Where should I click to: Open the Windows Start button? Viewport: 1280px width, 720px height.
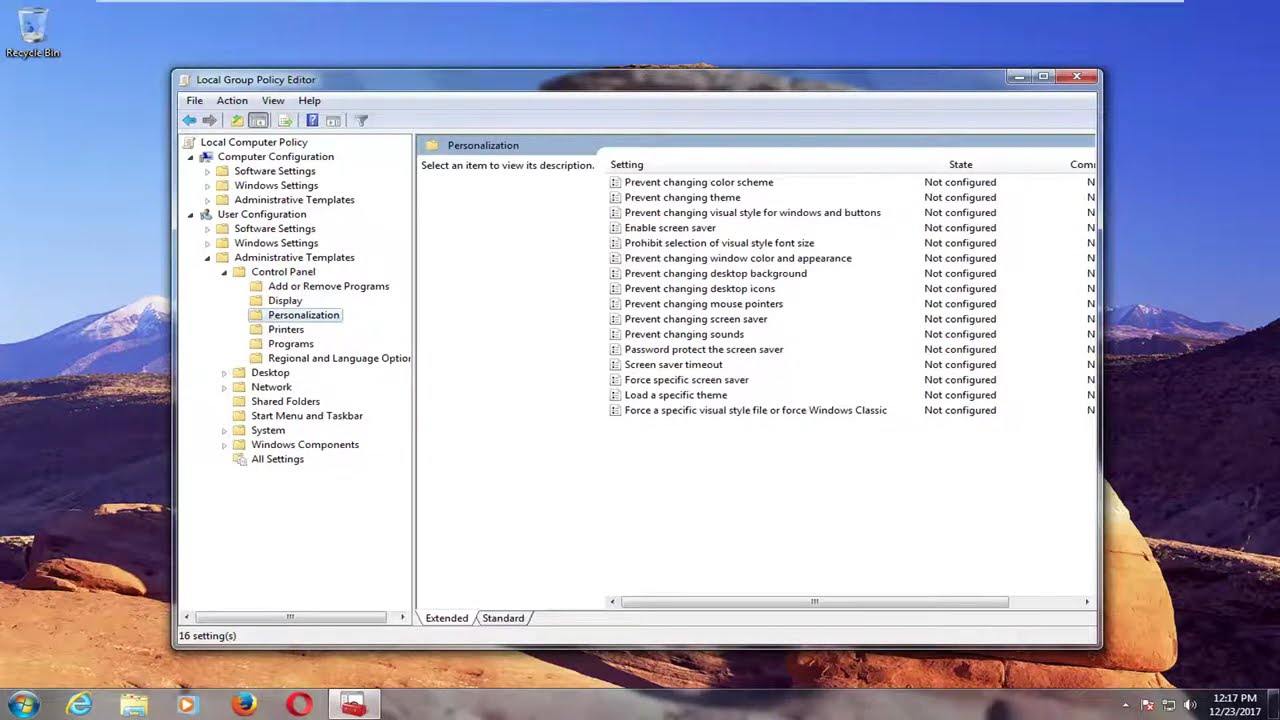click(x=23, y=704)
